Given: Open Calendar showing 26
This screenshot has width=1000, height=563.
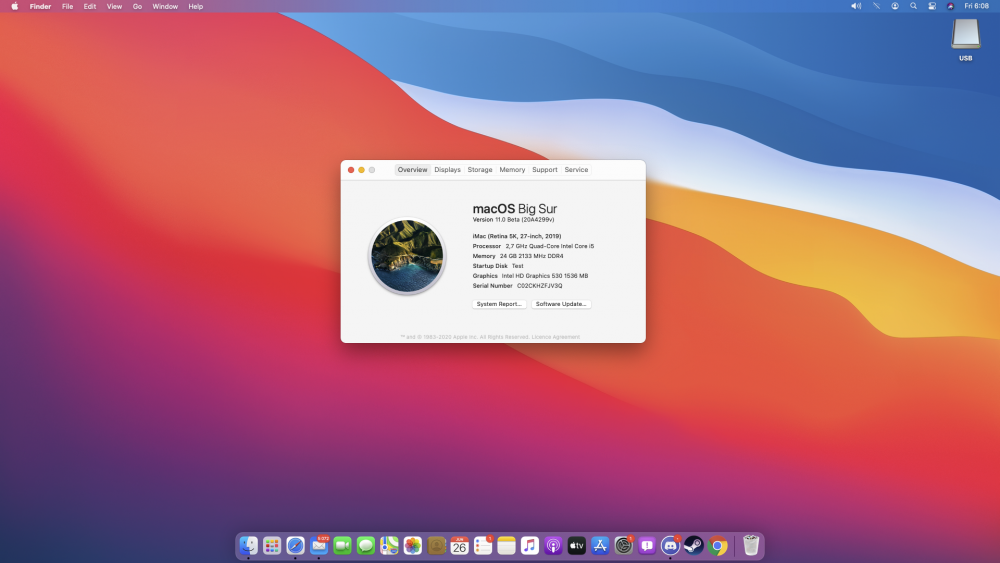Looking at the screenshot, I should point(459,546).
